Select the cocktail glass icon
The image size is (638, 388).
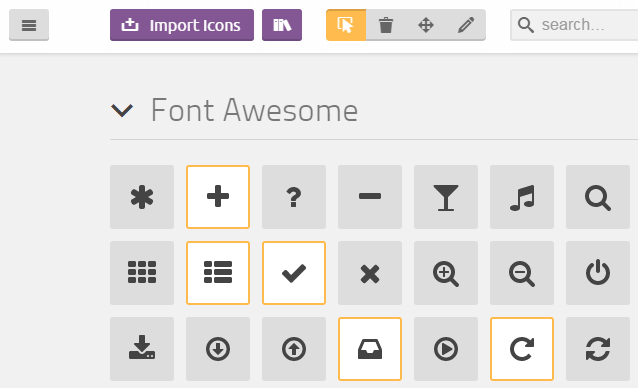(x=446, y=197)
